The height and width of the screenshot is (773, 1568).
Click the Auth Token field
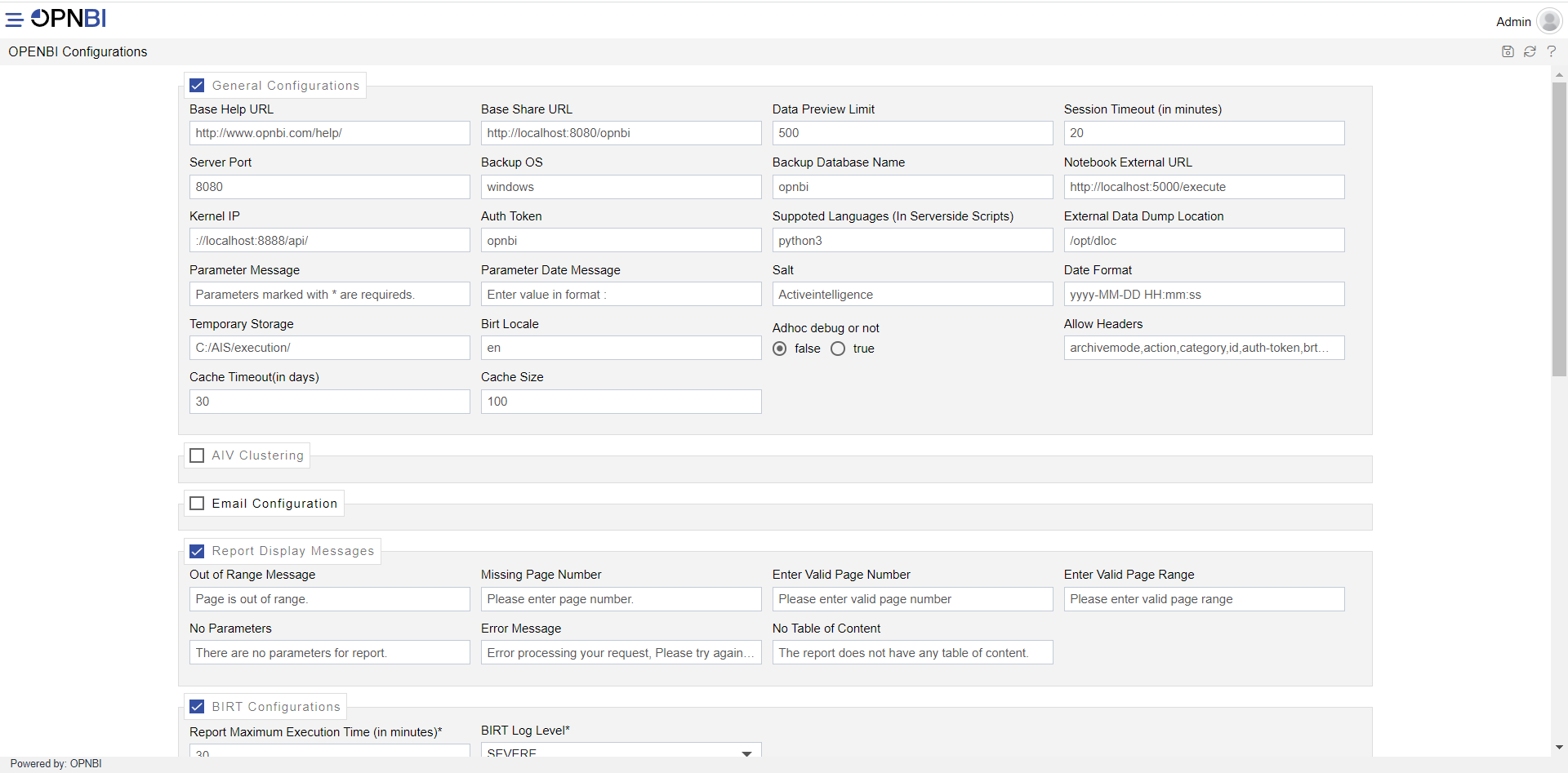621,240
